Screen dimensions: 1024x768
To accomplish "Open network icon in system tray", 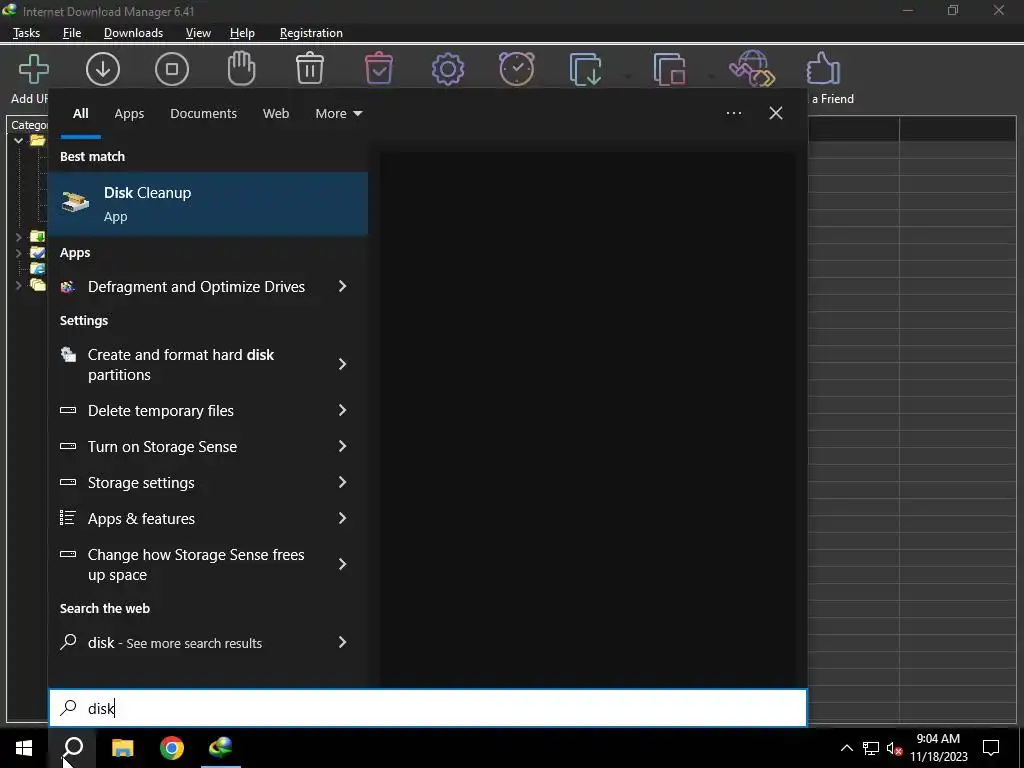I will click(871, 748).
